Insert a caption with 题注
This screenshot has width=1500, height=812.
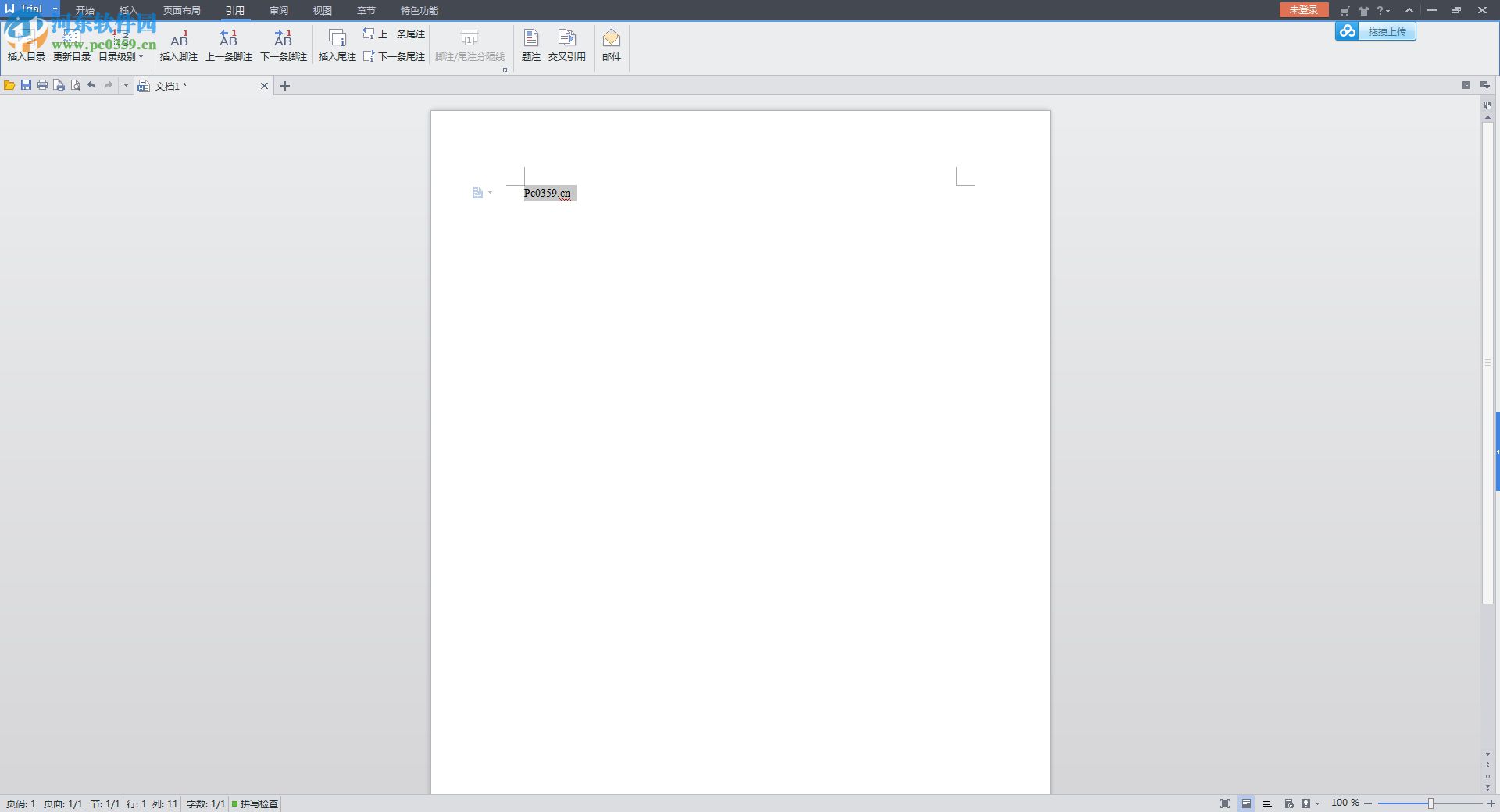[x=531, y=45]
